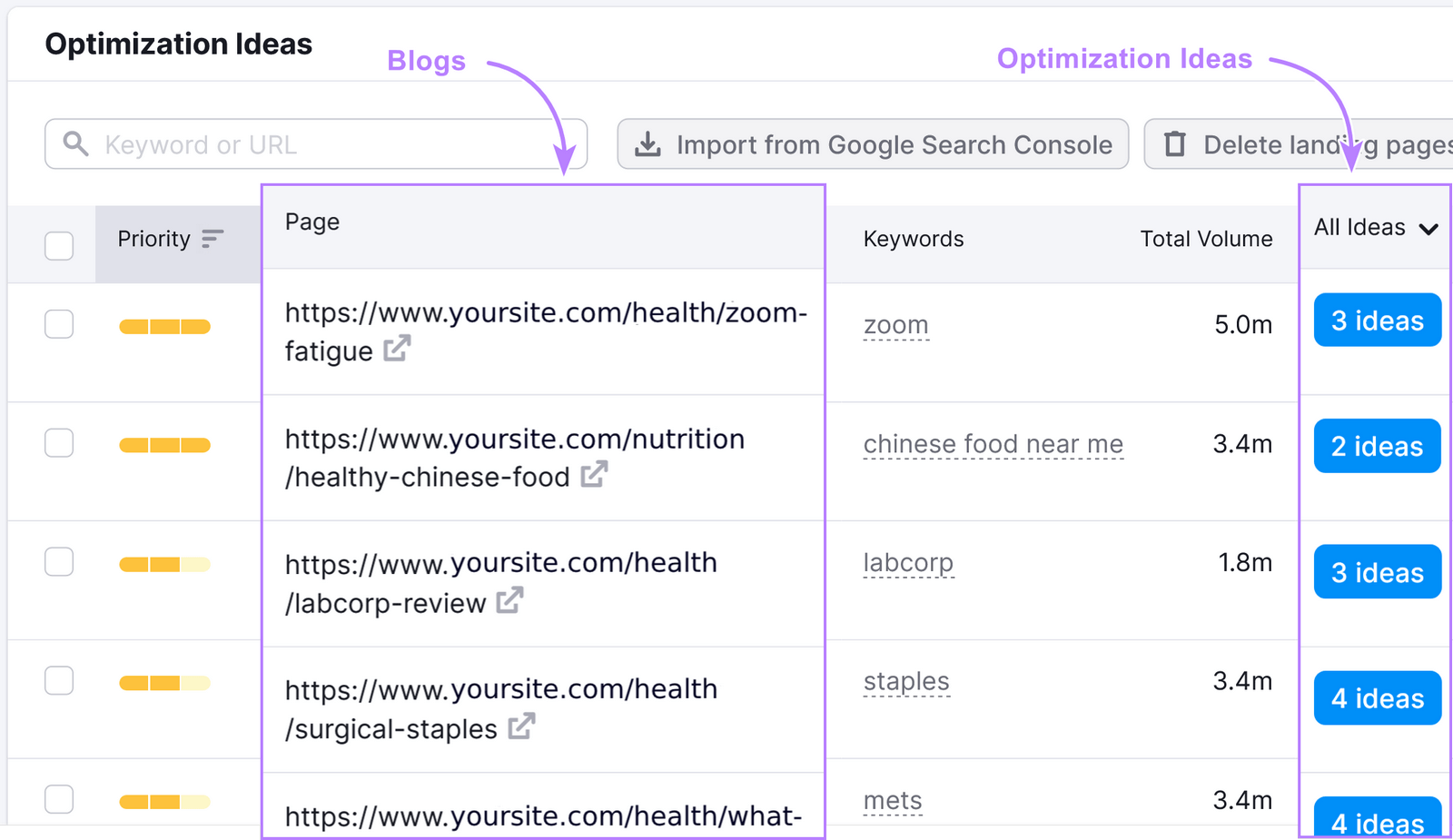The width and height of the screenshot is (1453, 840).
Task: Click the sort icon next to Priority
Action: tap(212, 240)
